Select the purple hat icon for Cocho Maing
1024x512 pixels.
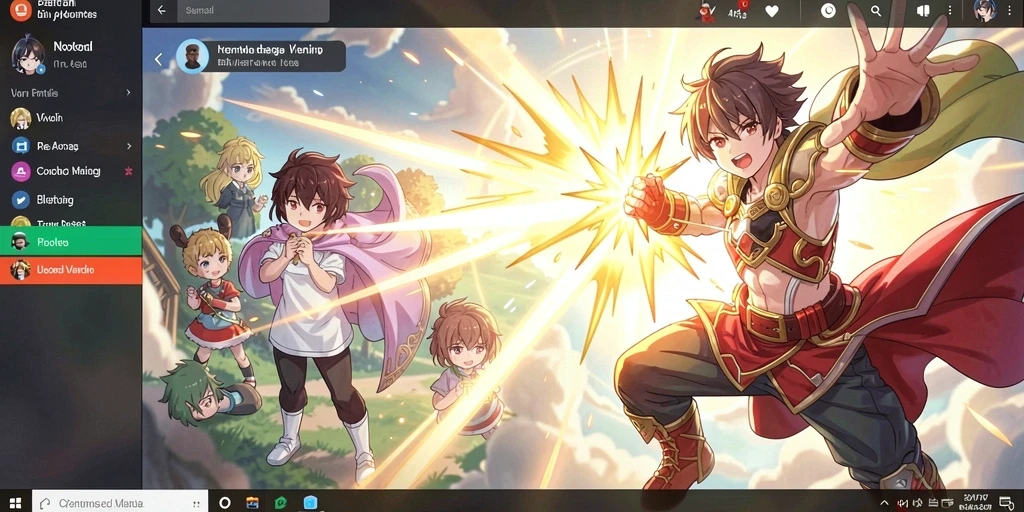click(21, 172)
